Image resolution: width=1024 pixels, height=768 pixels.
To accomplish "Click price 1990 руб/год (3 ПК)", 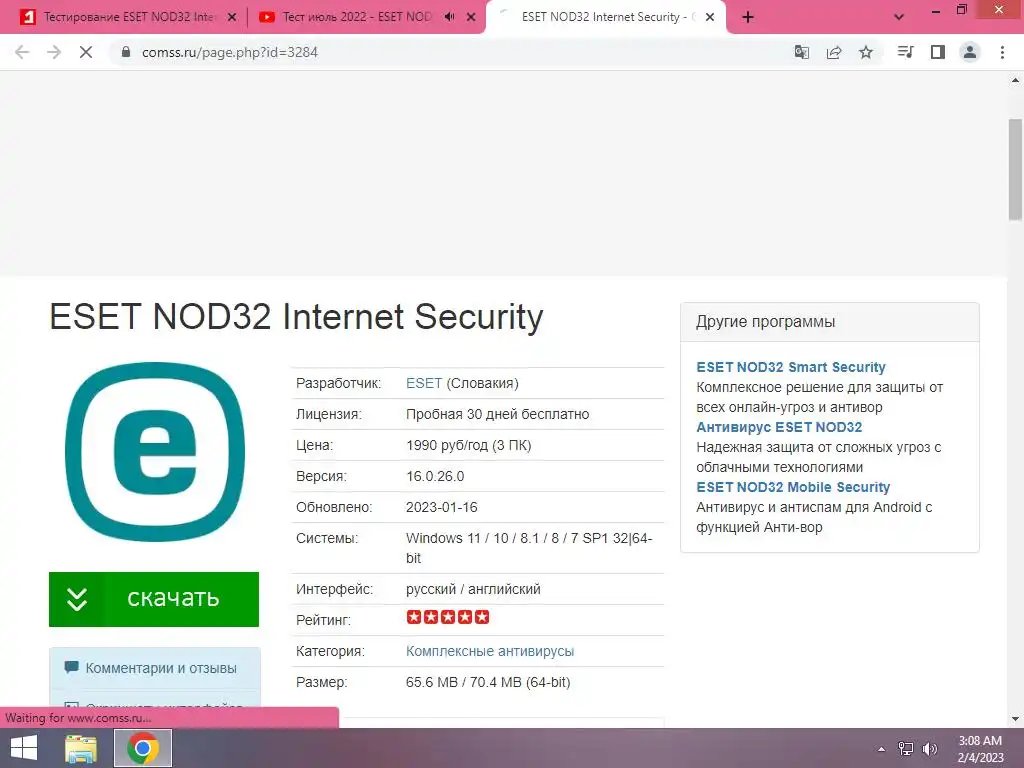I will point(468,445).
